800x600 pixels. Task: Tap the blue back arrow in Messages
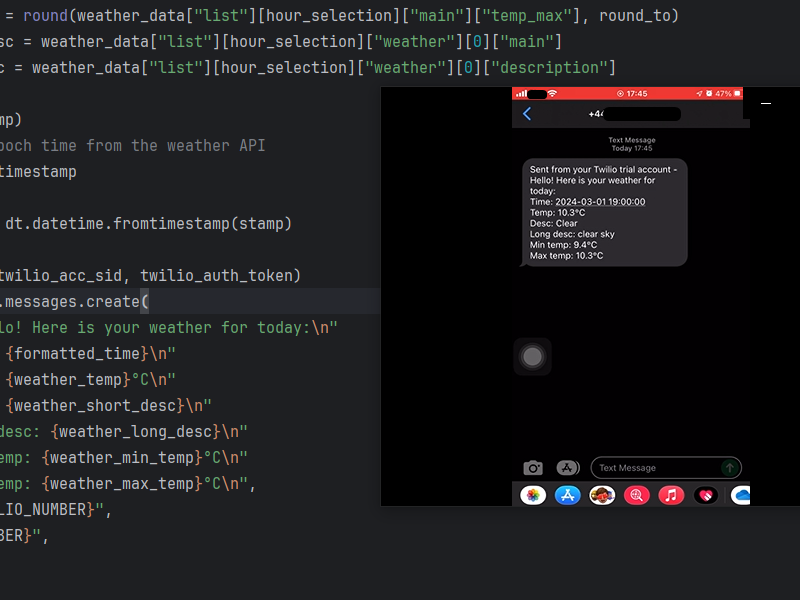[x=527, y=114]
